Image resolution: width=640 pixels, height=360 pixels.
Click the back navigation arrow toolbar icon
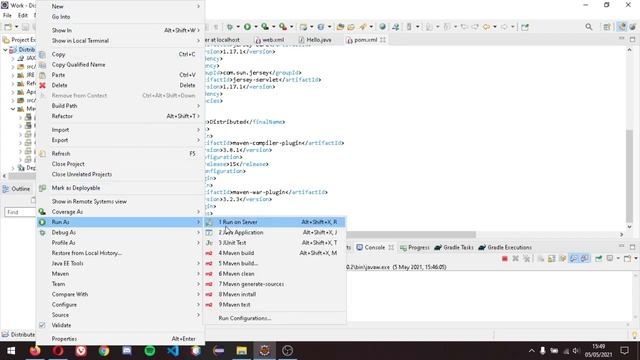pyautogui.click(x=486, y=27)
